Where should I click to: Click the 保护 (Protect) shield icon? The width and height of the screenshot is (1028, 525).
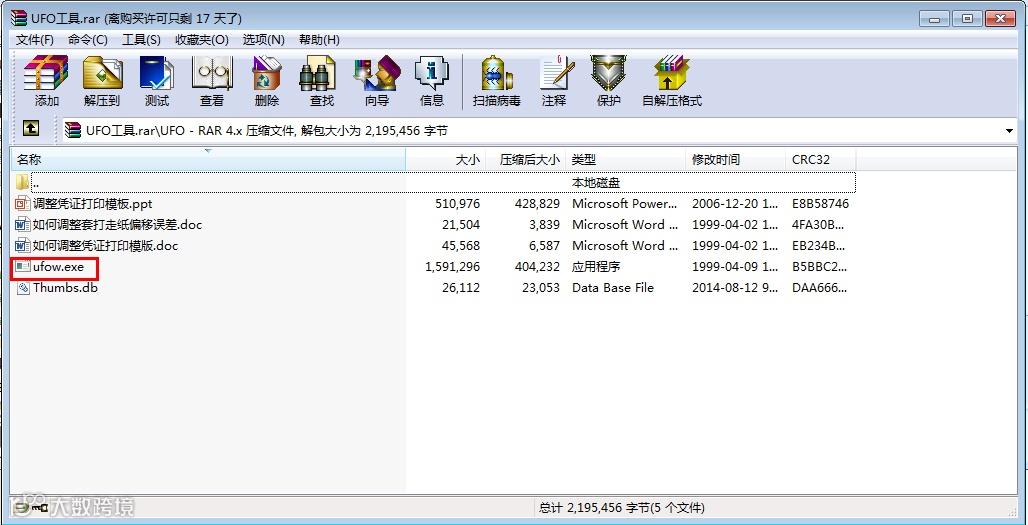pos(608,72)
